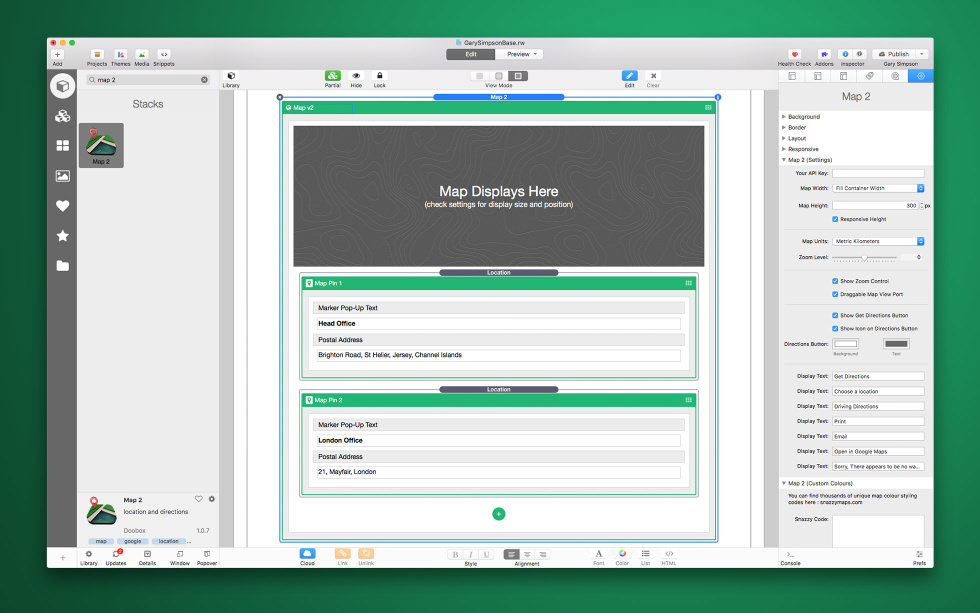The width and height of the screenshot is (980, 613).
Task: Select the single cube sidebar icon
Action: pyautogui.click(x=62, y=86)
